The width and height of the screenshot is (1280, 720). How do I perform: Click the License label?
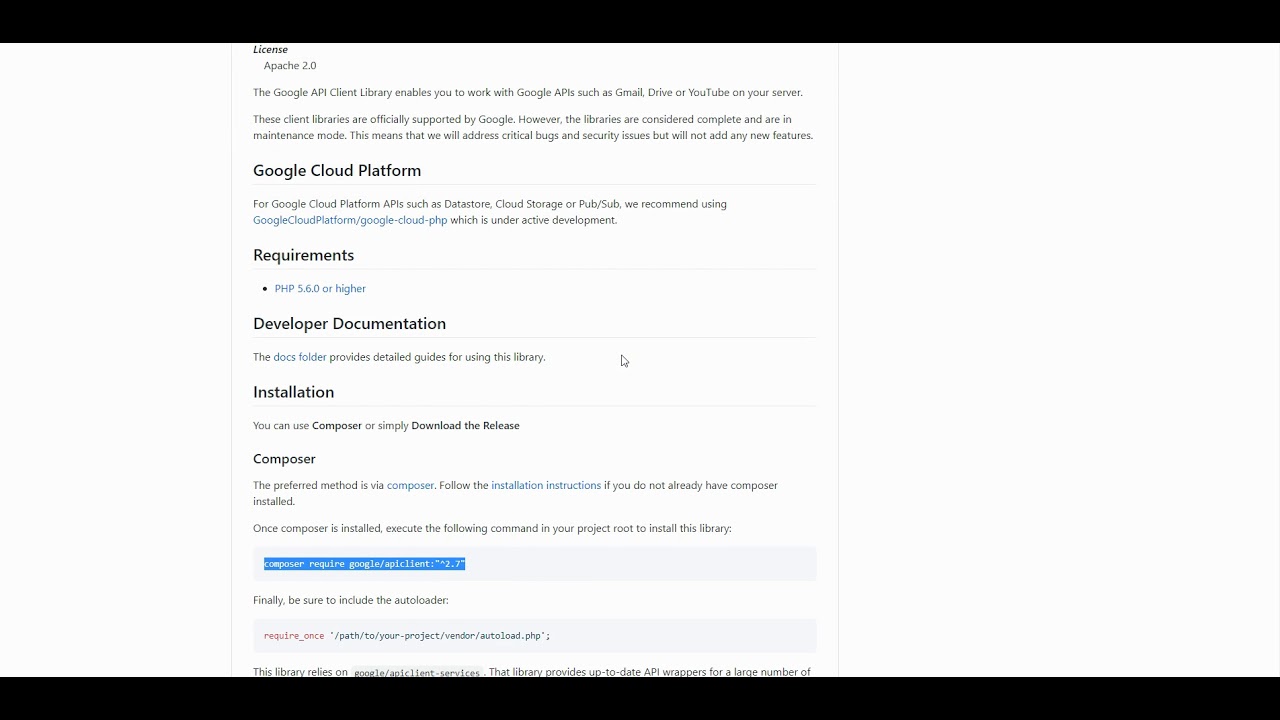click(270, 49)
